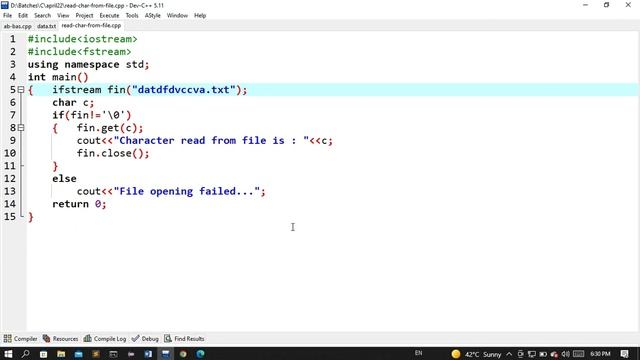Click the 42°C Sunny weather widget

476,354
